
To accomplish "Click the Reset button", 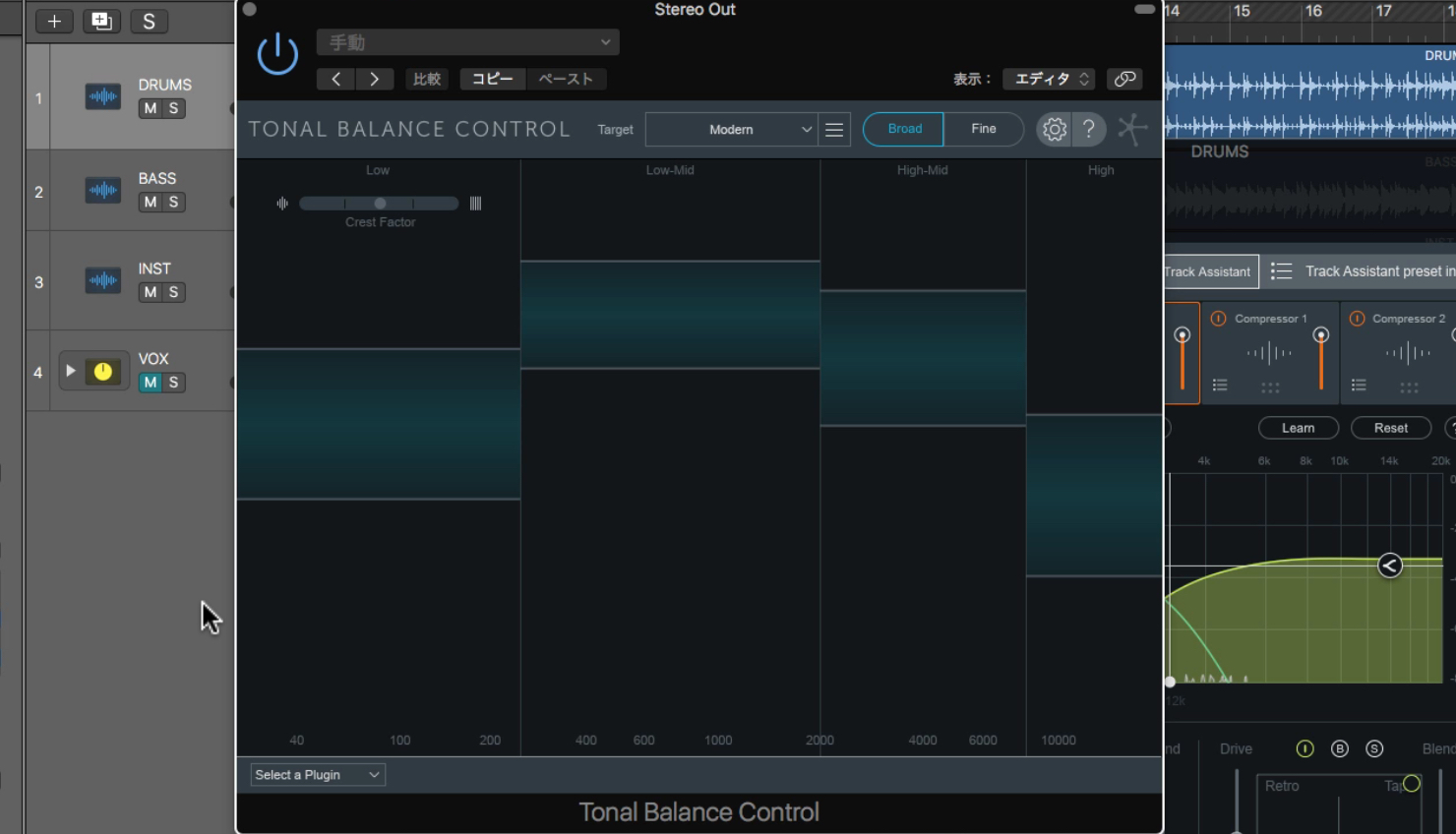I will [x=1390, y=428].
